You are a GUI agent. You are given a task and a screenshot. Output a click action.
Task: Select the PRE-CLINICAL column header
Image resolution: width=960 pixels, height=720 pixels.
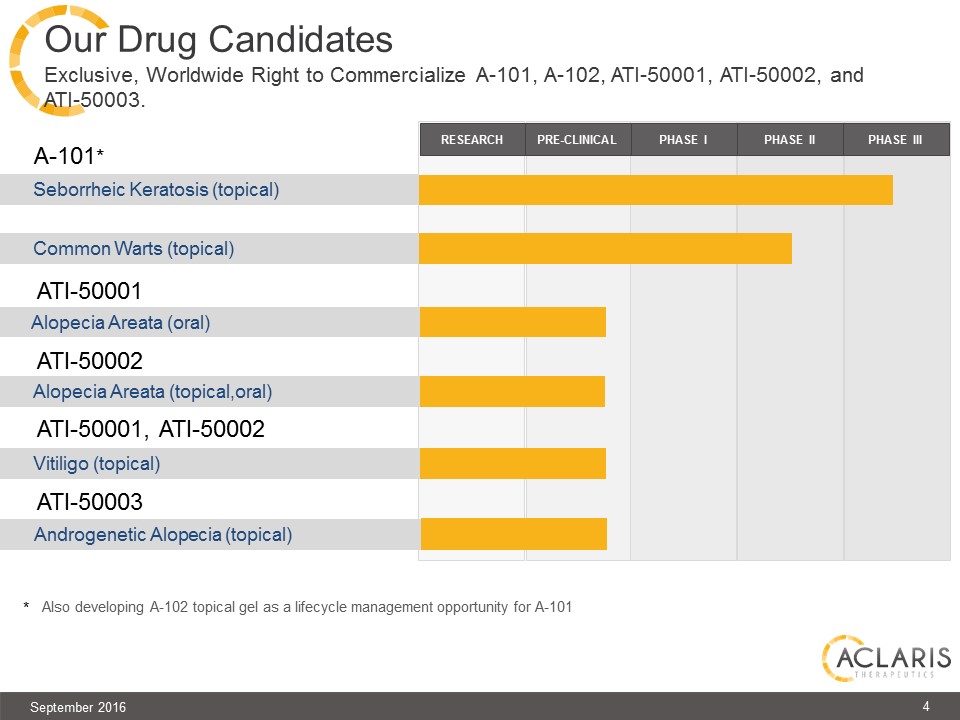coord(577,140)
